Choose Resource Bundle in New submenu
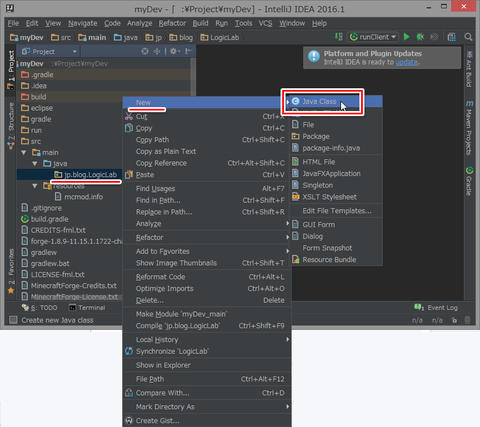 336,260
